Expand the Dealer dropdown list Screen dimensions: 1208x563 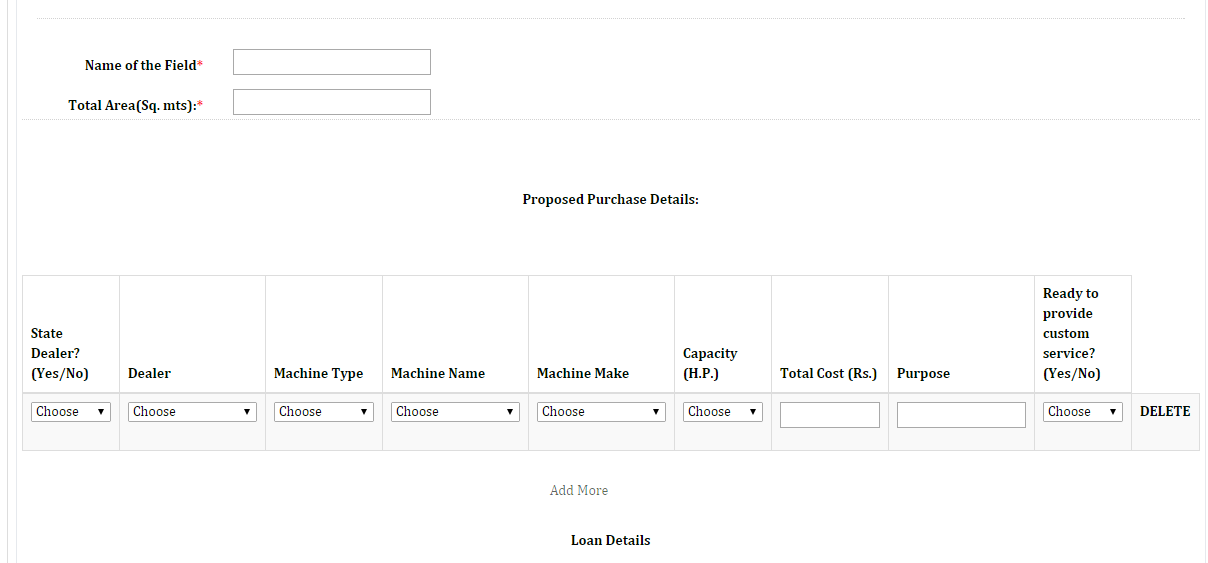193,412
